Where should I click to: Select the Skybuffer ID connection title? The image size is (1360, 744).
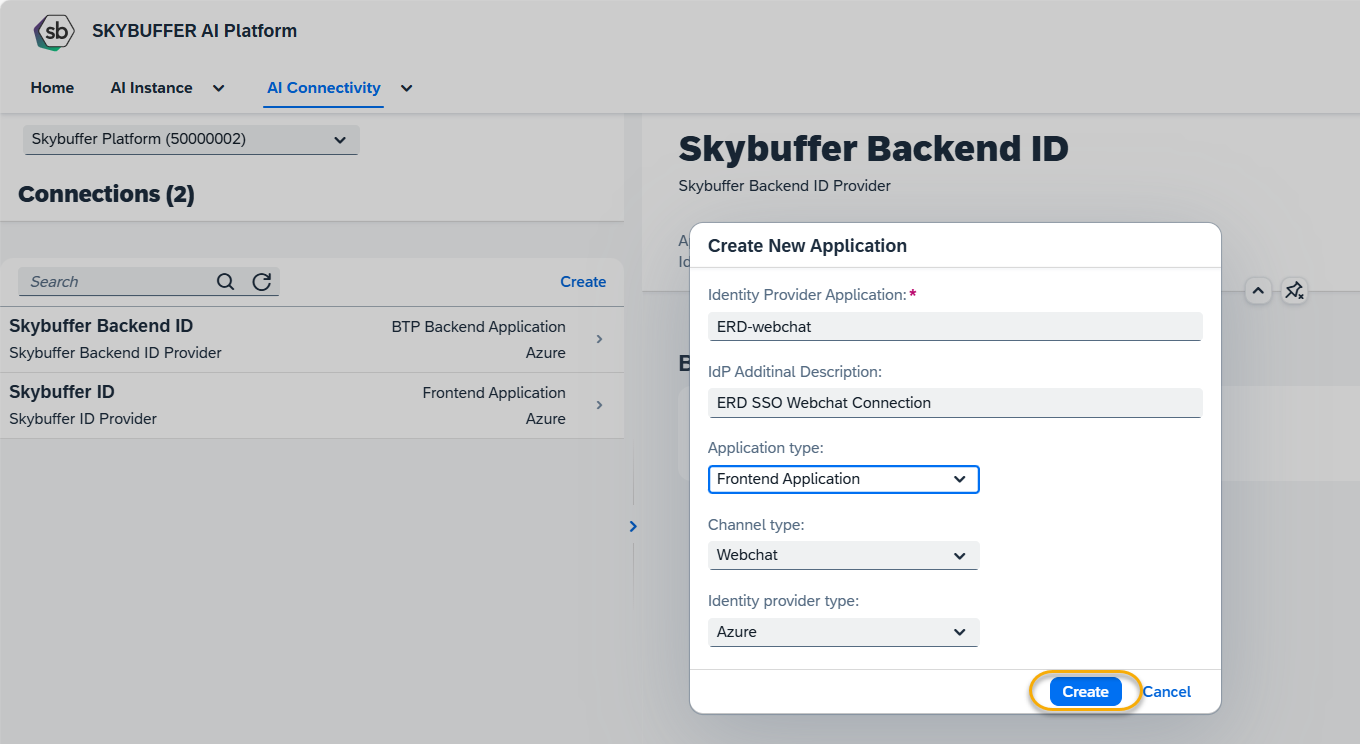(x=62, y=392)
